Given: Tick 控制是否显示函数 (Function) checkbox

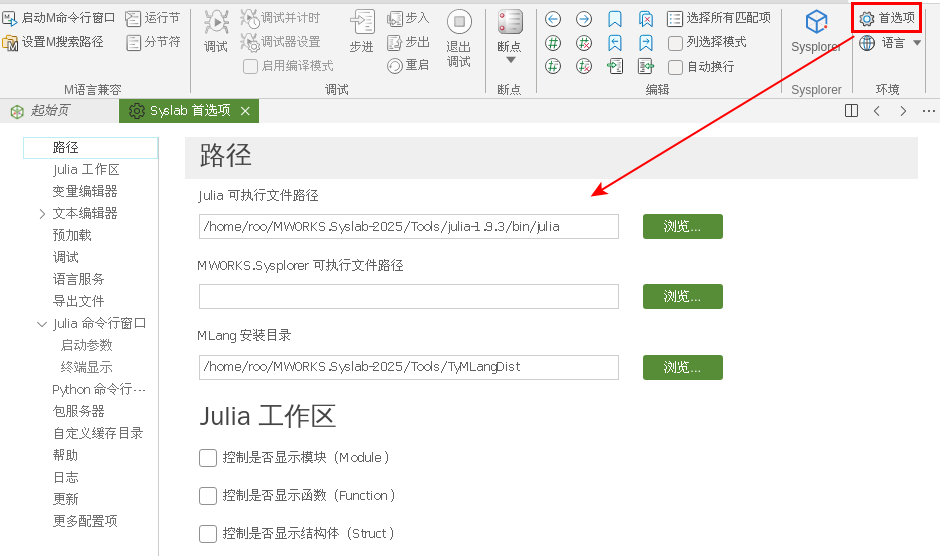Looking at the screenshot, I should coord(208,496).
